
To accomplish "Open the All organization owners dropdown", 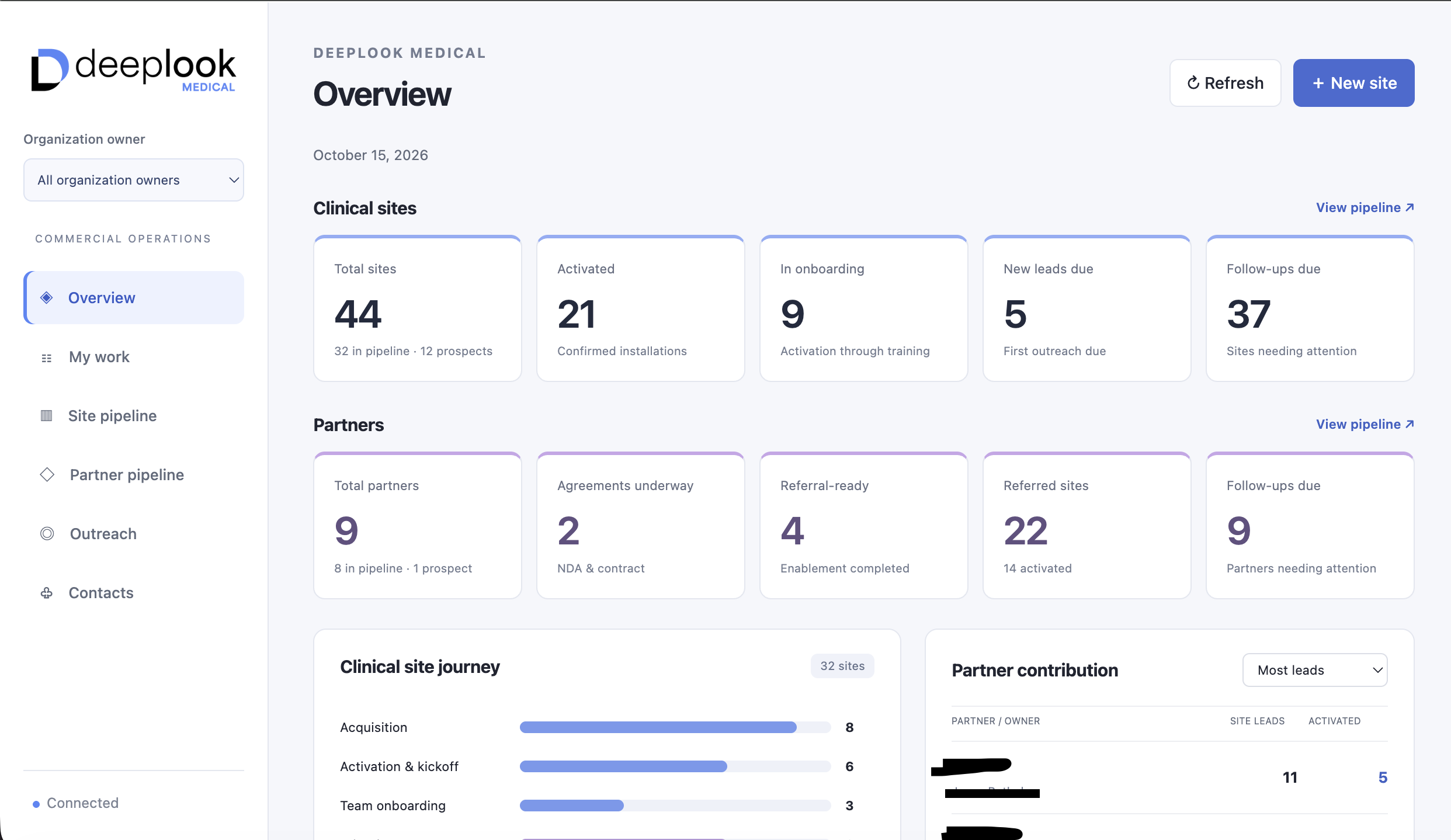I will click(134, 180).
